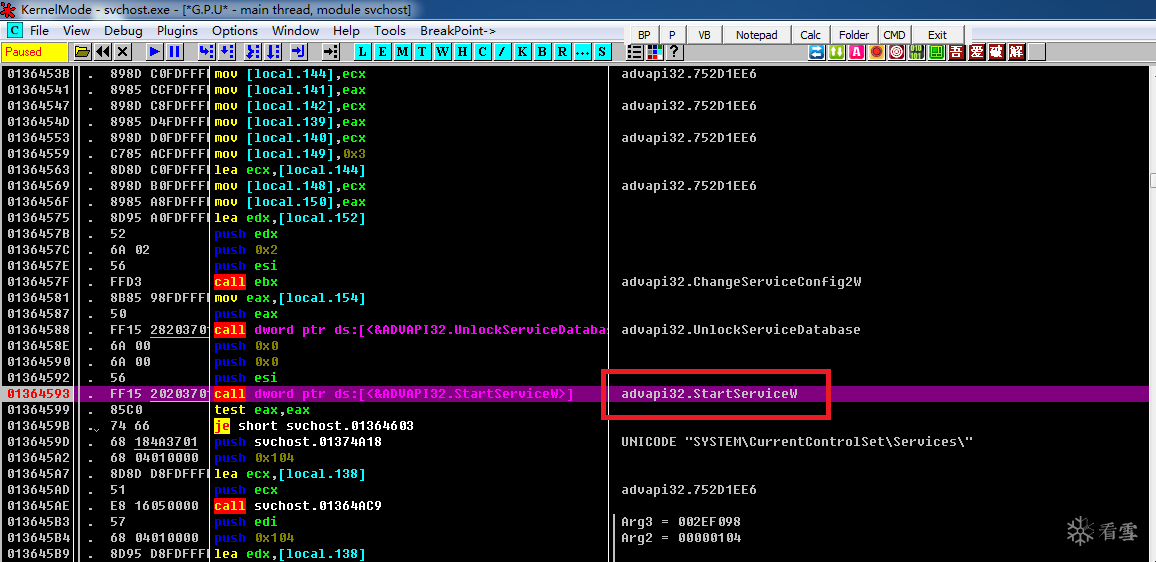1156x562 pixels.
Task: Close debugged program with X toolbar icon
Action: click(122, 52)
